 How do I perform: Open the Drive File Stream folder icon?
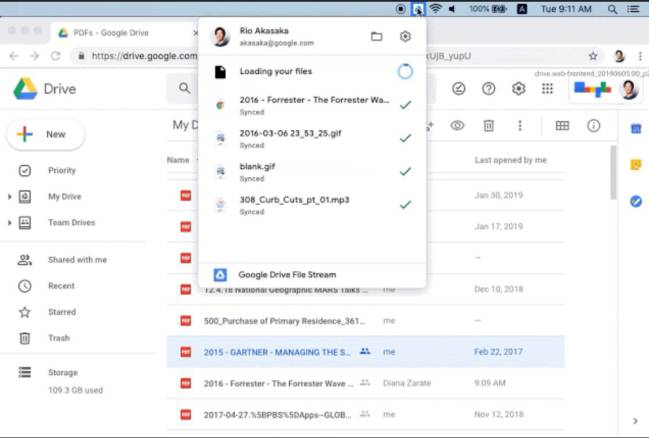click(x=376, y=36)
